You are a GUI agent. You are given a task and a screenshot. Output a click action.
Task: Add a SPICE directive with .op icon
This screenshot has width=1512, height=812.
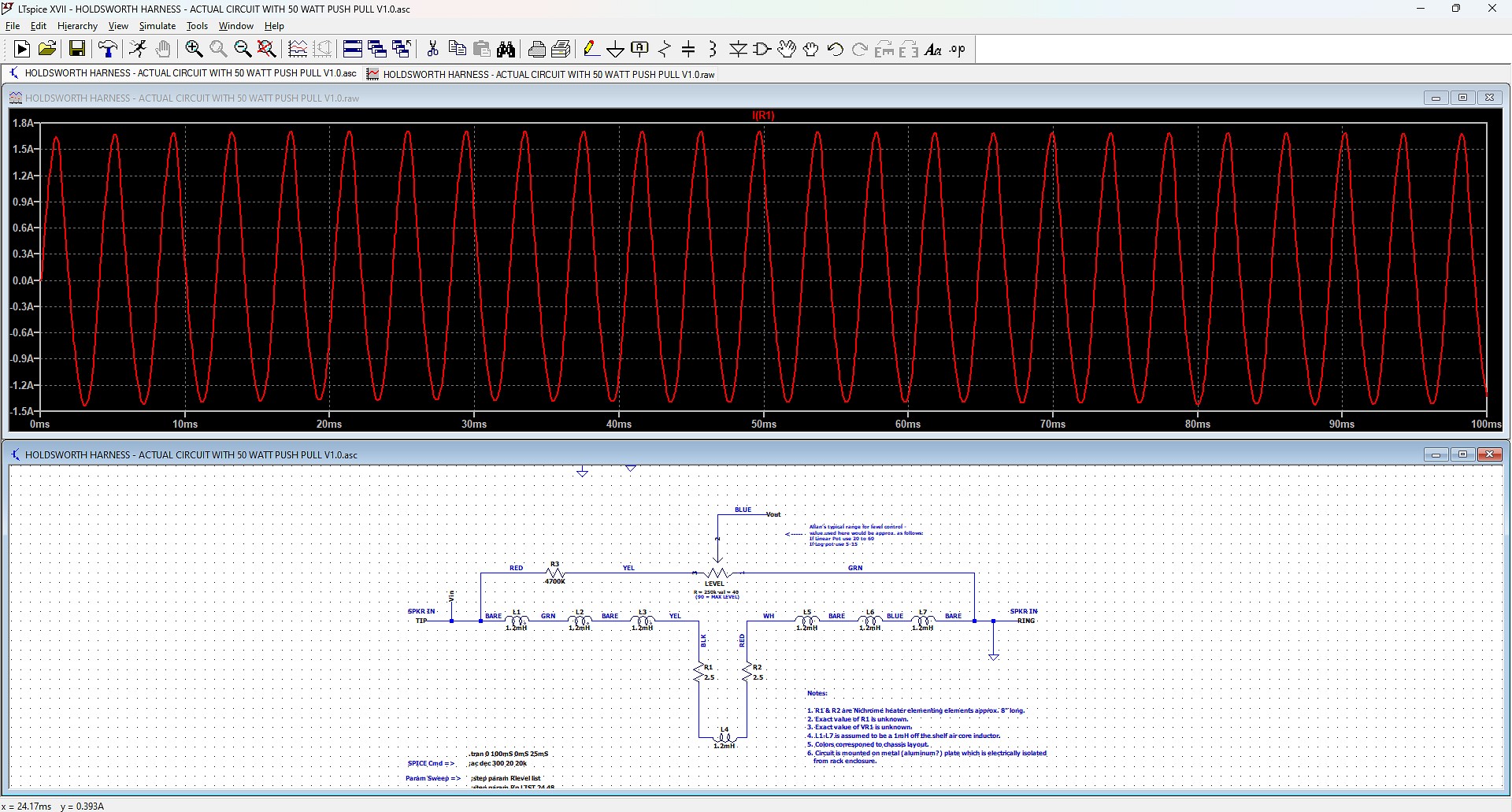pos(958,50)
